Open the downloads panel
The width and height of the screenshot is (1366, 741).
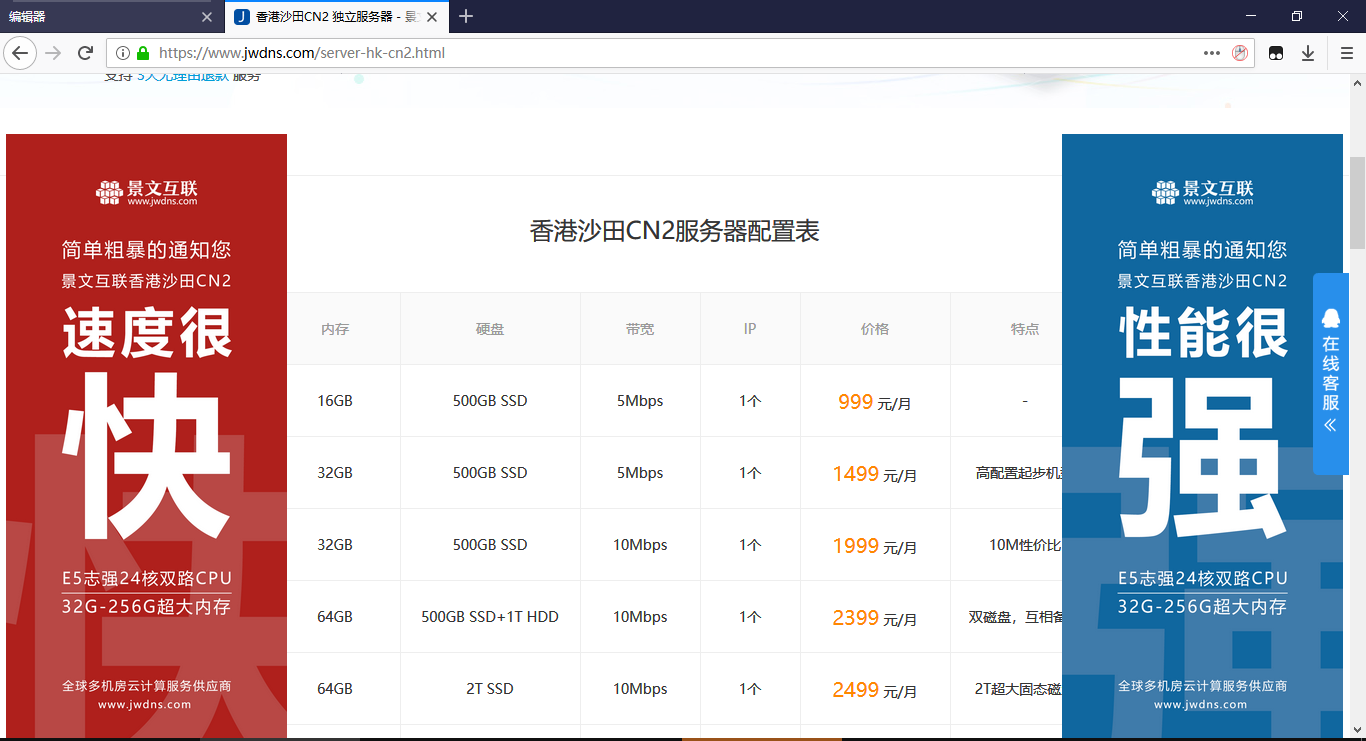(1307, 54)
